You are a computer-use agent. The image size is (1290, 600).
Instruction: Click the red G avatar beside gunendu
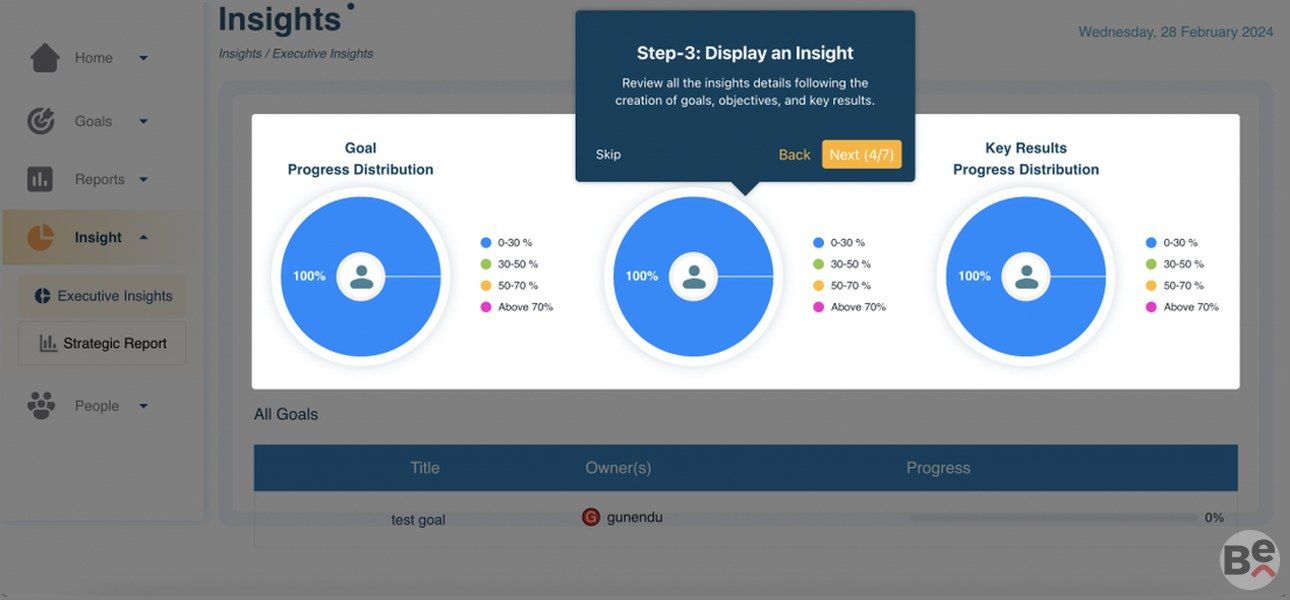(x=591, y=517)
